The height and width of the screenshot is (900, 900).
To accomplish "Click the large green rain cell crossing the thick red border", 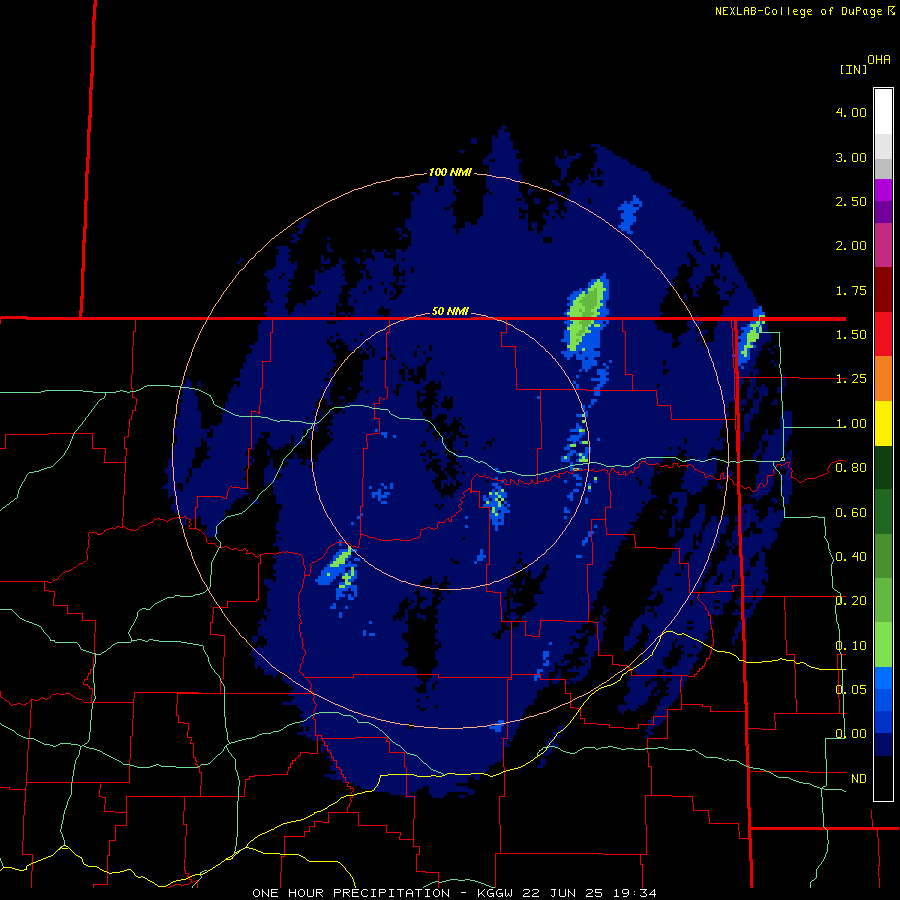I will point(585,315).
